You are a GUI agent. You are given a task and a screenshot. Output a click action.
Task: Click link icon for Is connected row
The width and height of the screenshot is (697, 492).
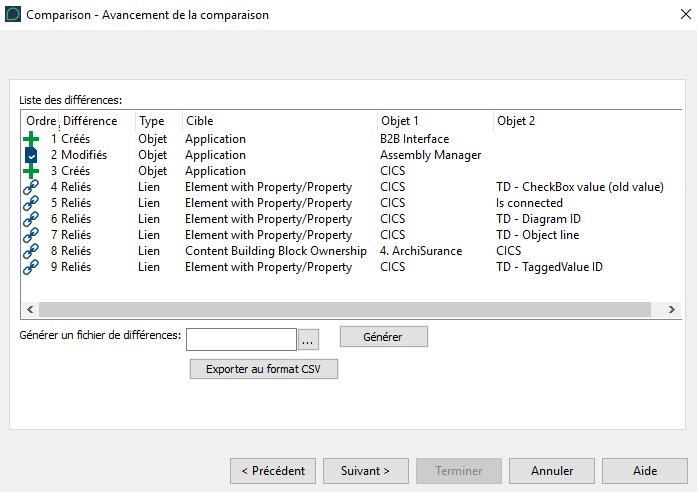coord(31,203)
